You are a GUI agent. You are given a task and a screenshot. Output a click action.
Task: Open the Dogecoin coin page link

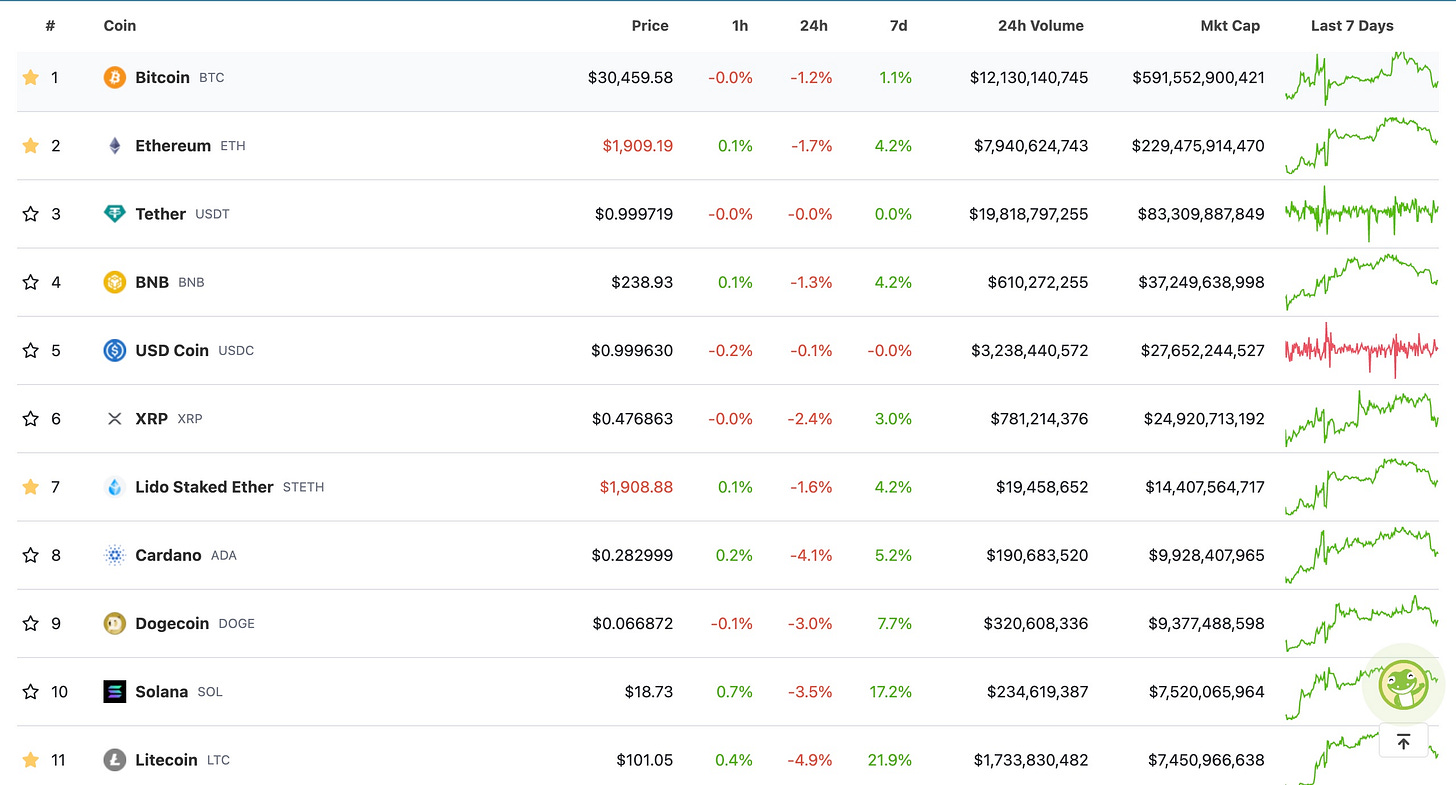coord(172,623)
